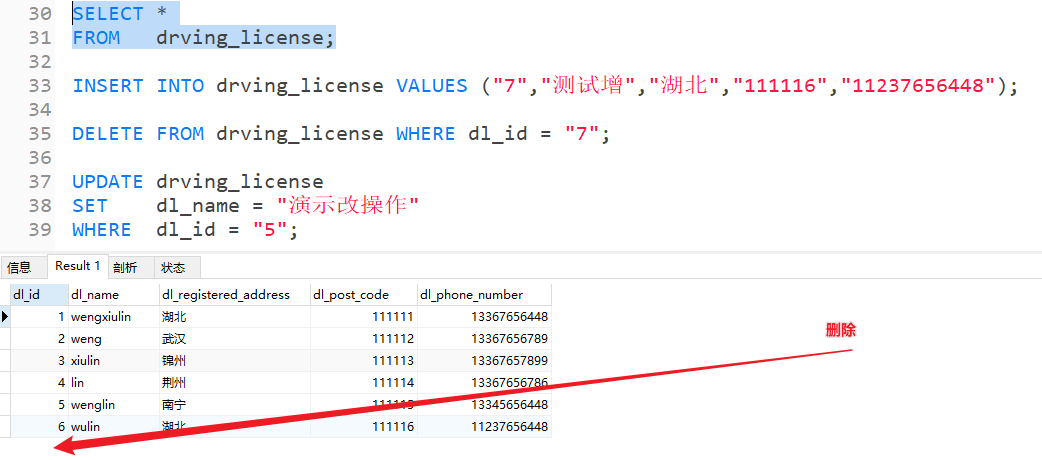Click post code 111113 cell
Screen dimensions: 1042x460
364,361
